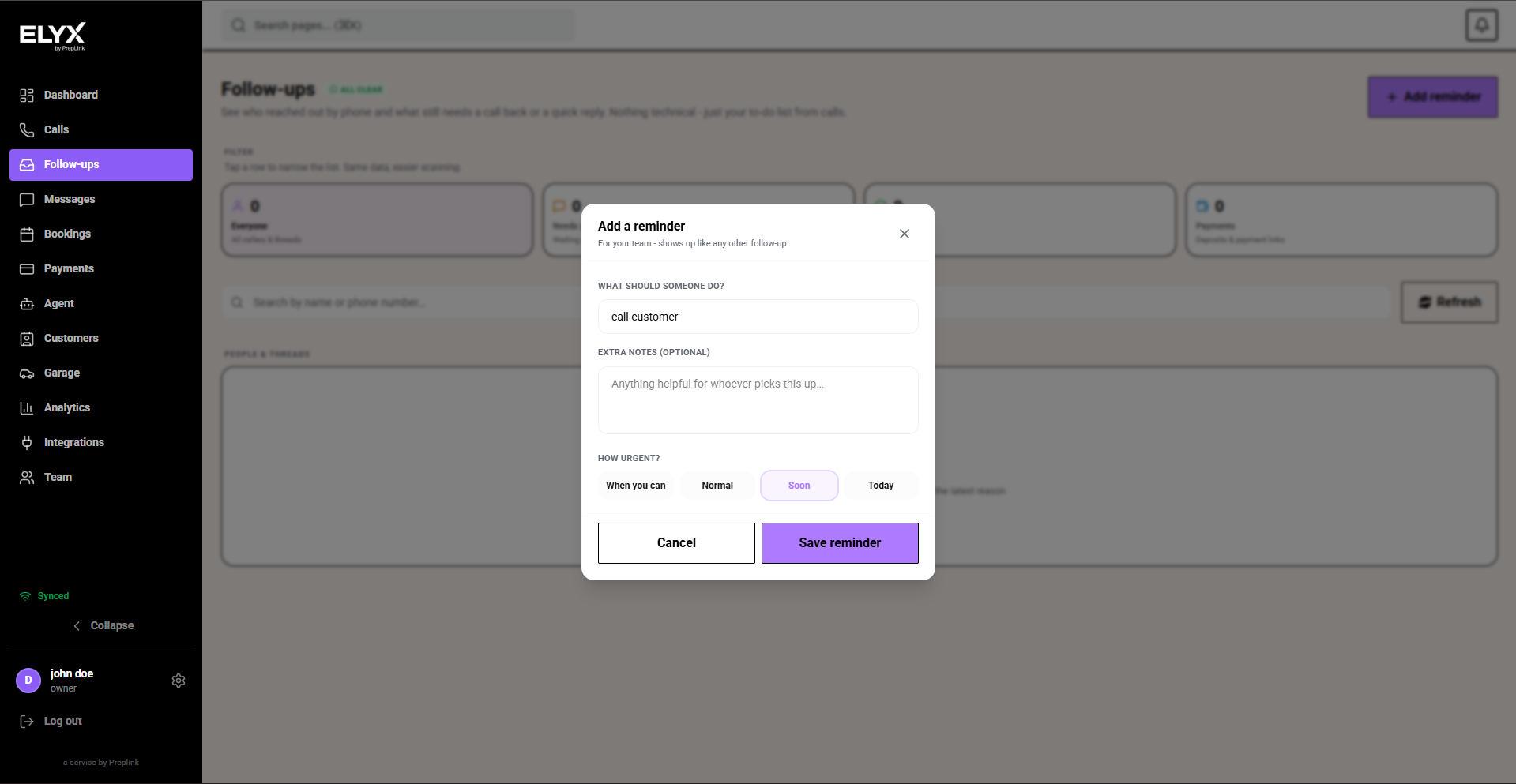Click the Dashboard grid icon in sidebar
Viewport: 1516px width, 784px height.
(27, 96)
